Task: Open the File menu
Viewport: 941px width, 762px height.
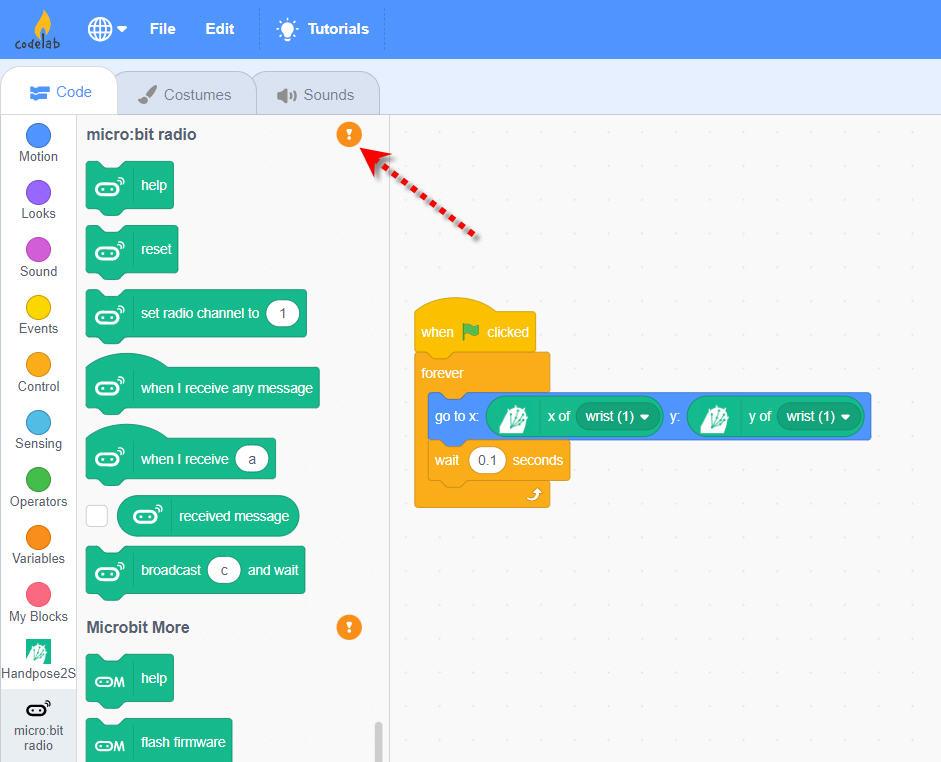Action: (163, 29)
